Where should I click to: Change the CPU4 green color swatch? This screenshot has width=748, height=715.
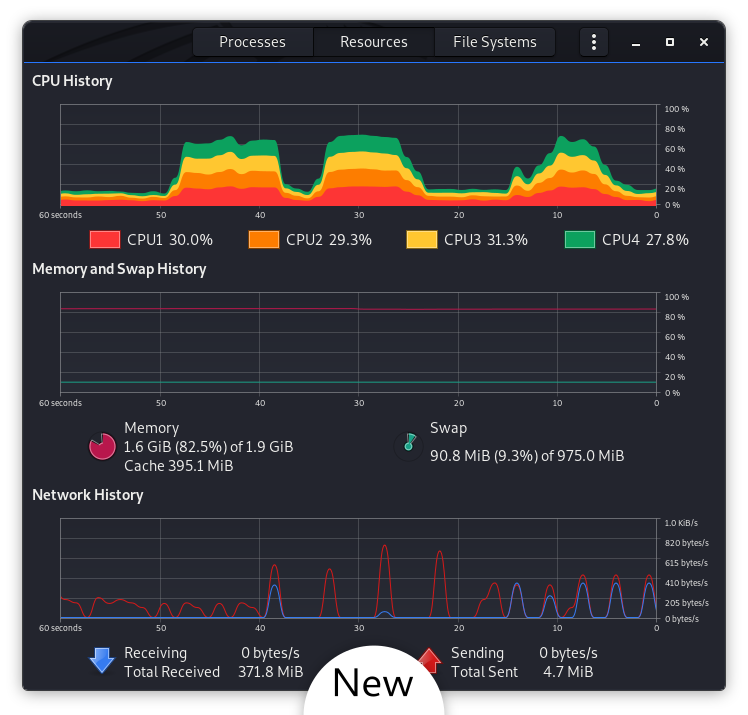[580, 239]
